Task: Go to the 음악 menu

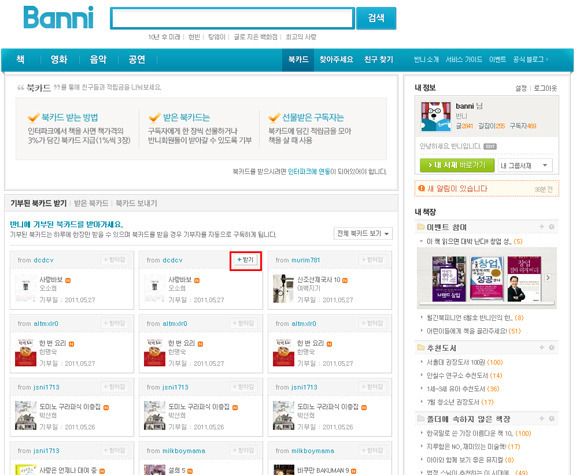Action: (98, 59)
